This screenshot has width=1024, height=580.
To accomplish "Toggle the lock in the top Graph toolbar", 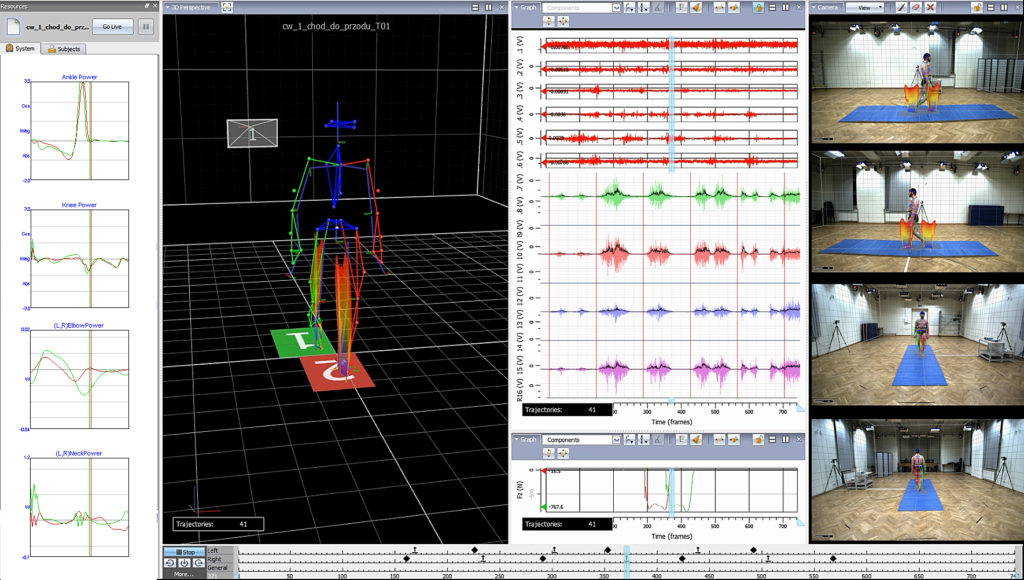I will point(758,7).
